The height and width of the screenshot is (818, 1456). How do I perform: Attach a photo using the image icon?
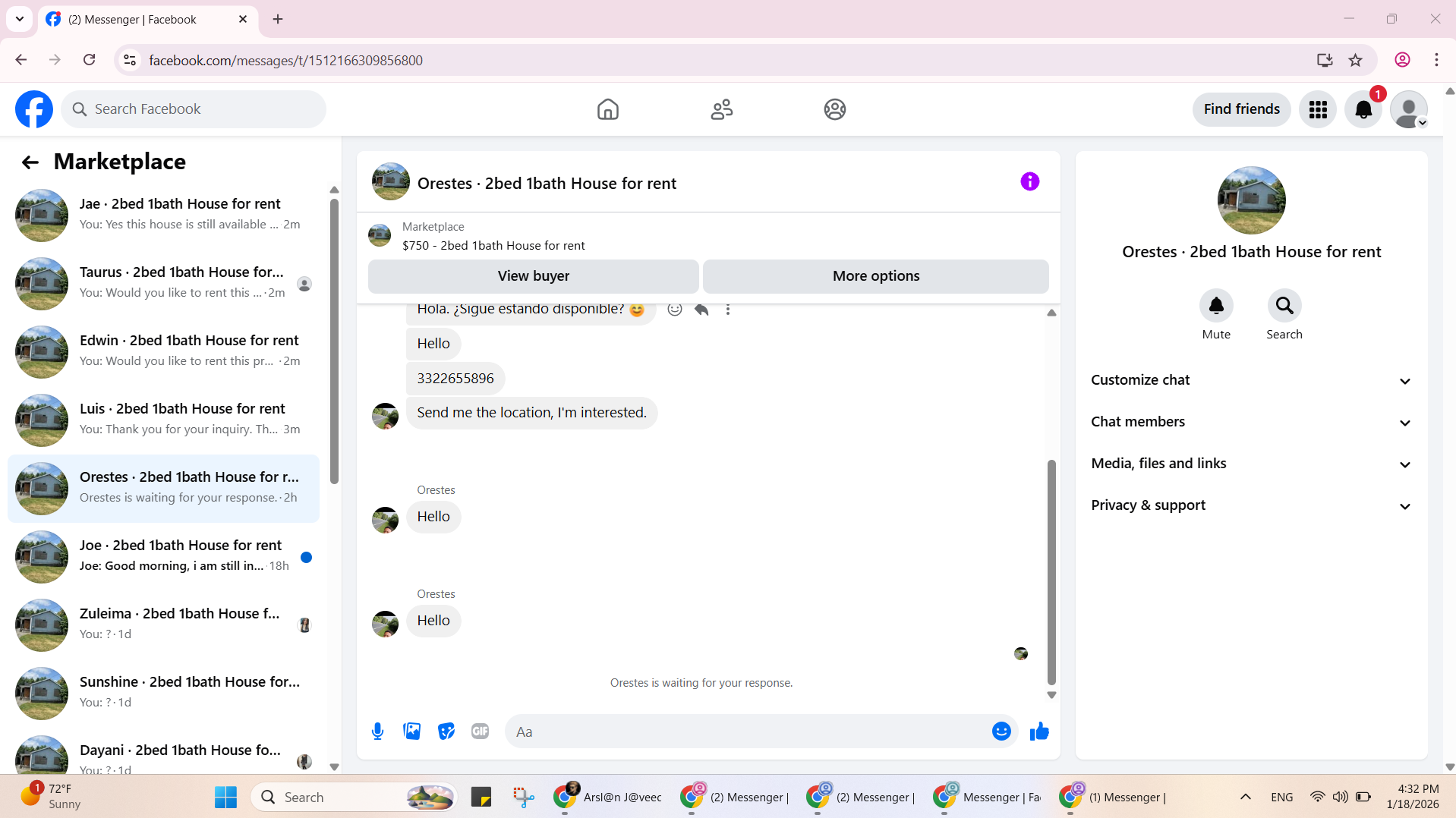pos(412,731)
